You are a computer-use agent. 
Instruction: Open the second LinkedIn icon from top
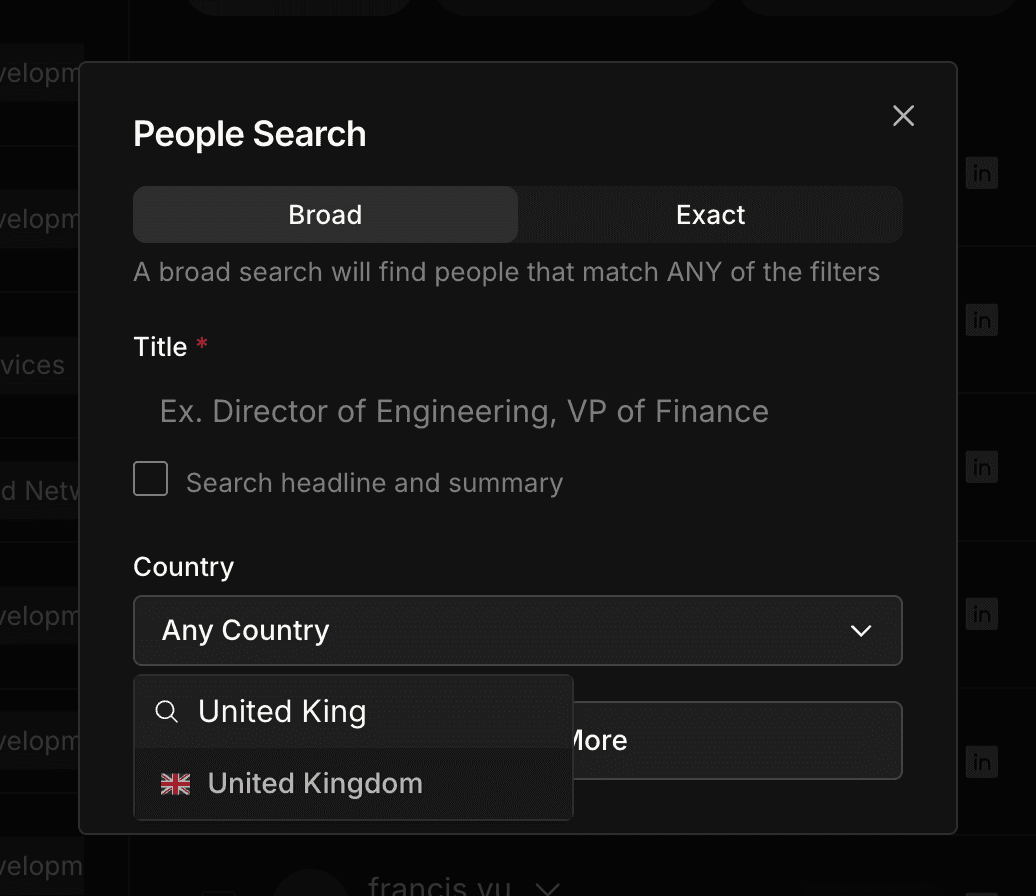(982, 320)
